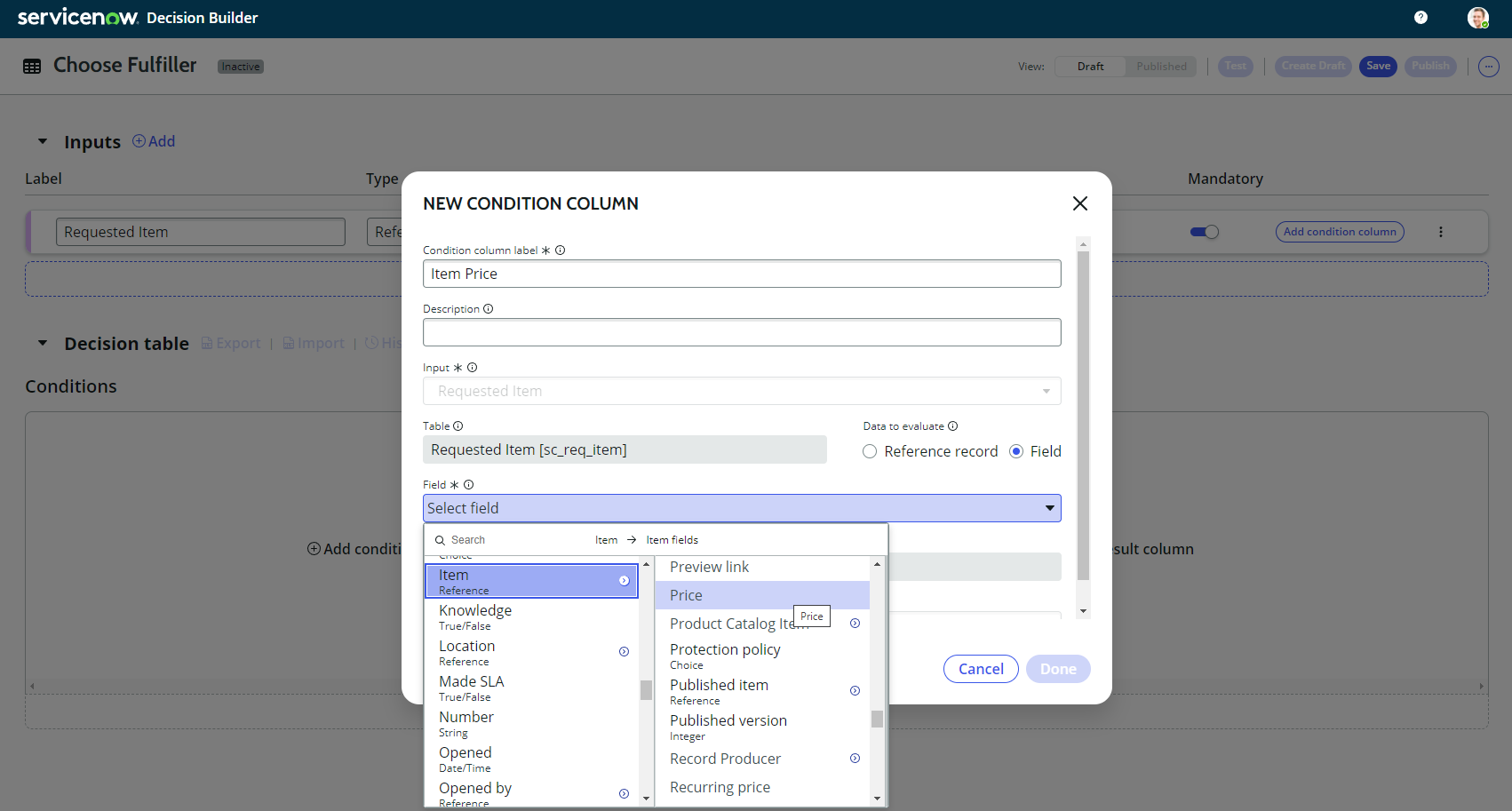1512x811 pixels.
Task: Collapse the Decision table section
Action: (43, 344)
